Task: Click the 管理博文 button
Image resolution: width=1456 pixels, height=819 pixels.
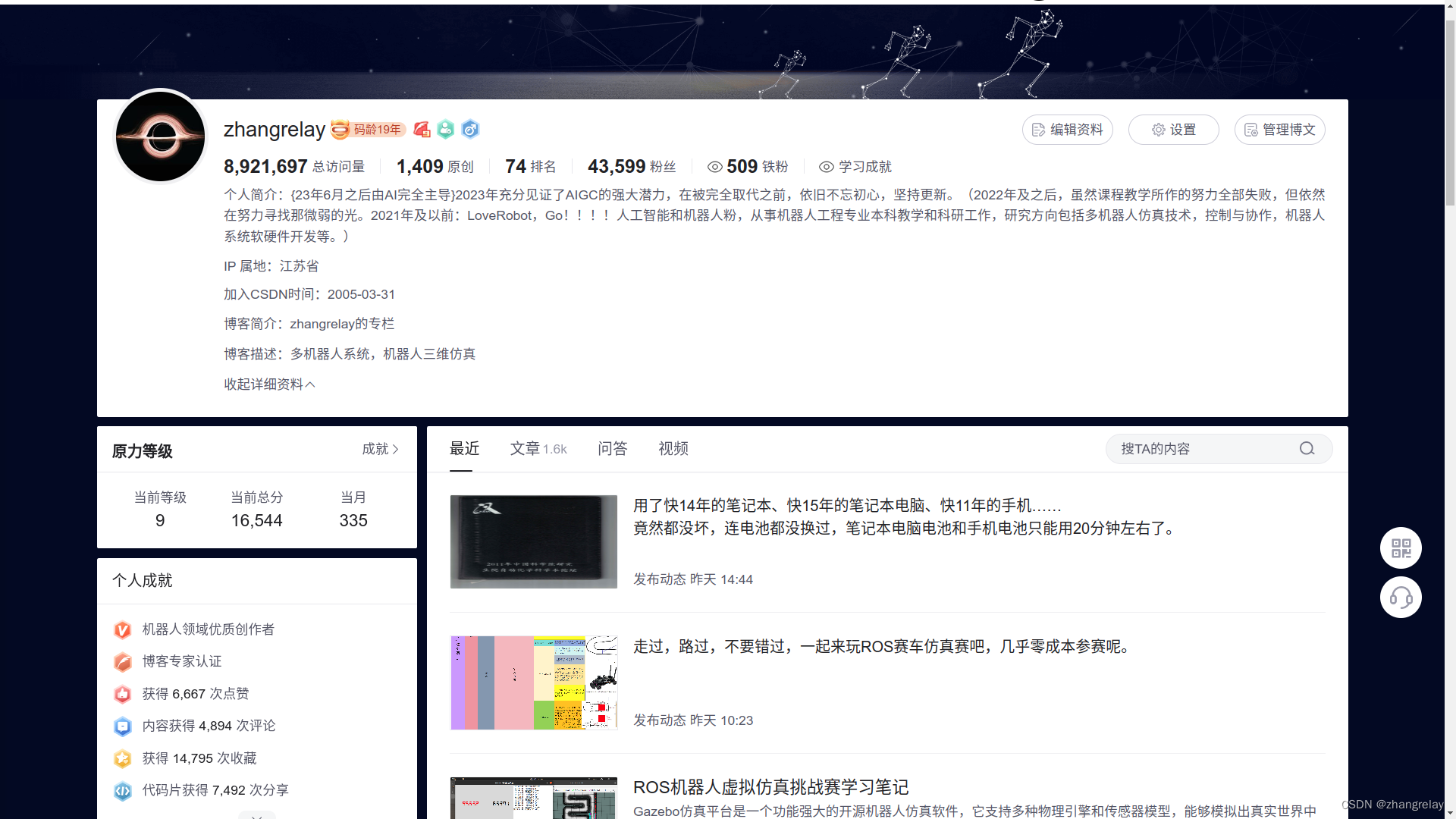Action: [x=1279, y=130]
